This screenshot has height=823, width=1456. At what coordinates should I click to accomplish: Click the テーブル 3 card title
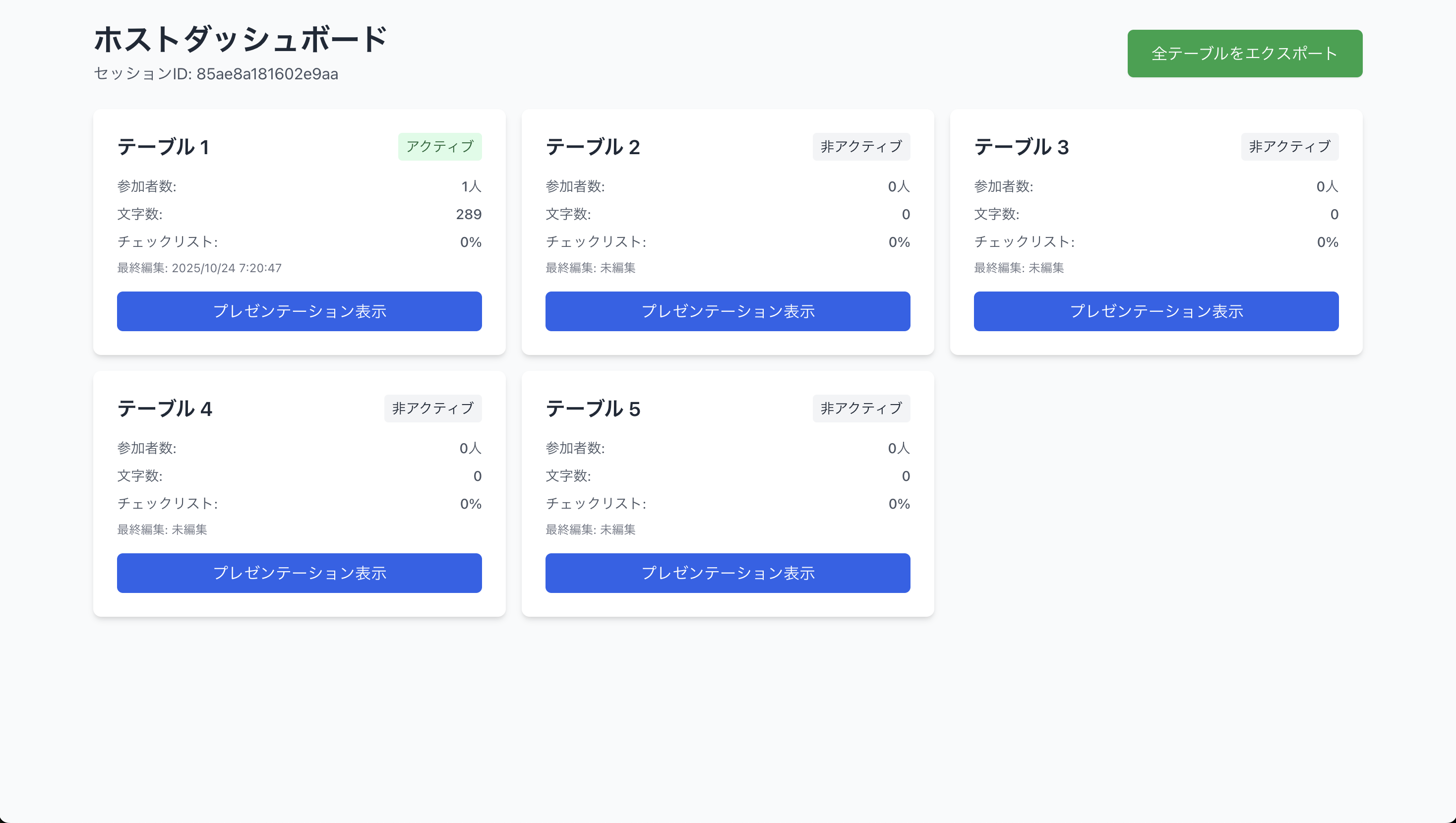point(1021,147)
